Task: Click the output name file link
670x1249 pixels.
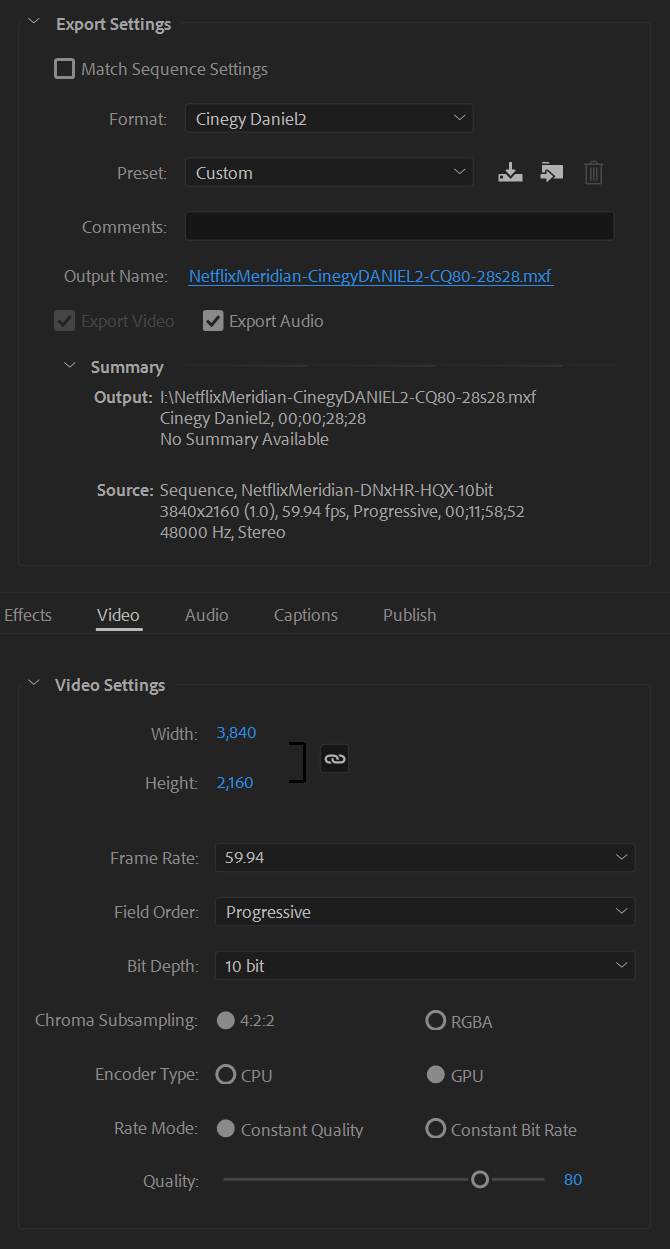Action: 371,275
